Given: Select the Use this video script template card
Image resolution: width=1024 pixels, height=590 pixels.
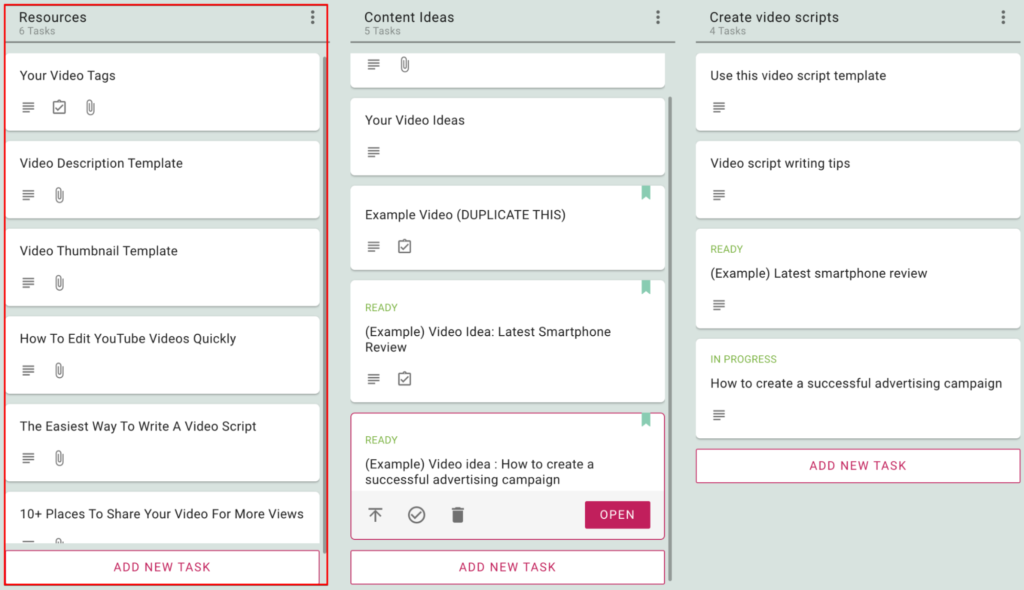Looking at the screenshot, I should 857,91.
